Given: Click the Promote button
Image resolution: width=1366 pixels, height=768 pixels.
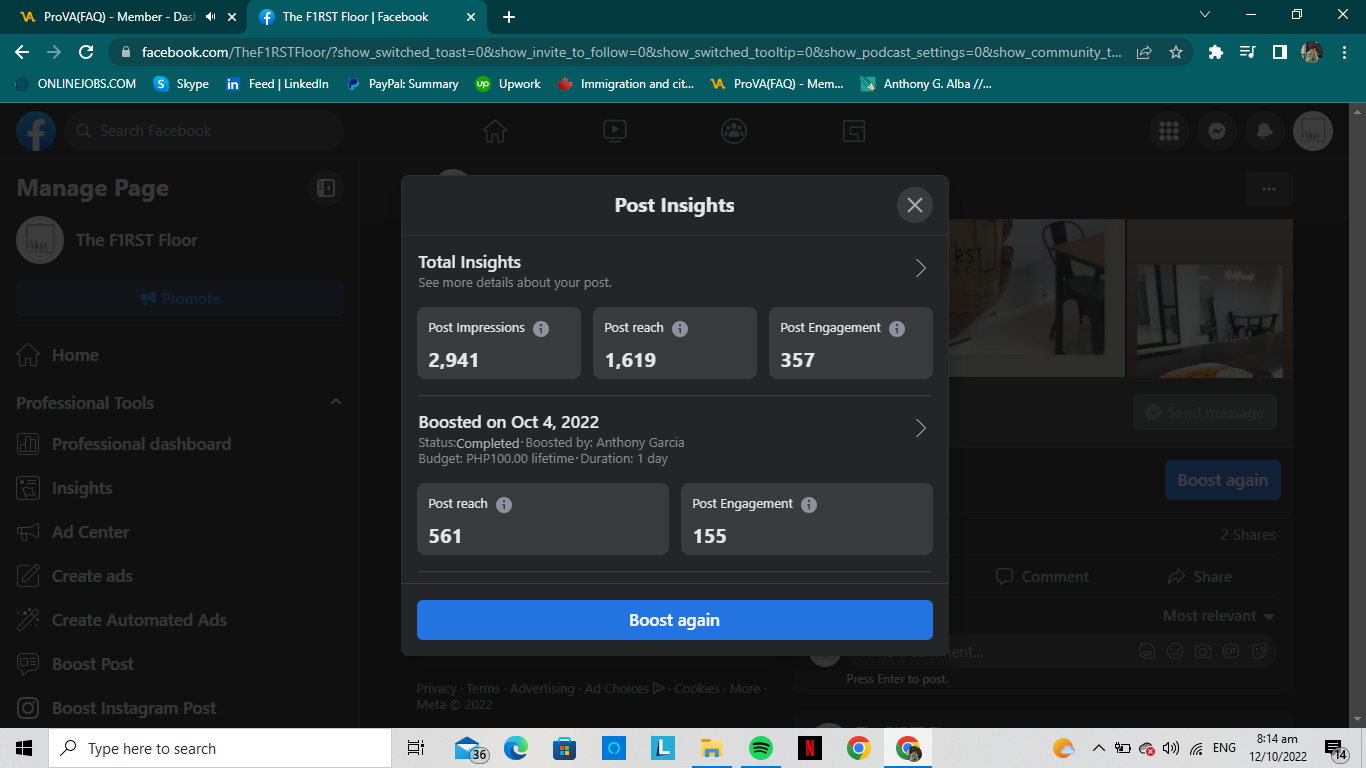Looking at the screenshot, I should pyautogui.click(x=180, y=298).
